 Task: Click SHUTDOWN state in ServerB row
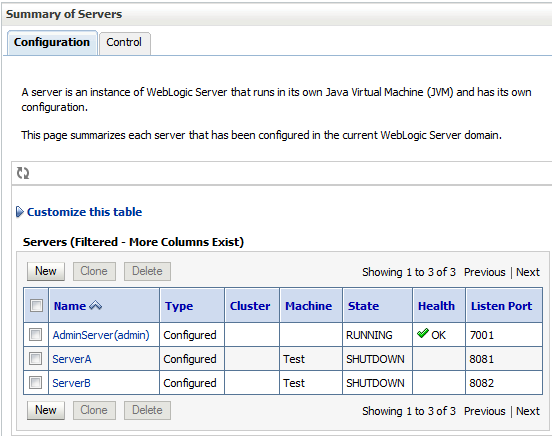coord(375,383)
